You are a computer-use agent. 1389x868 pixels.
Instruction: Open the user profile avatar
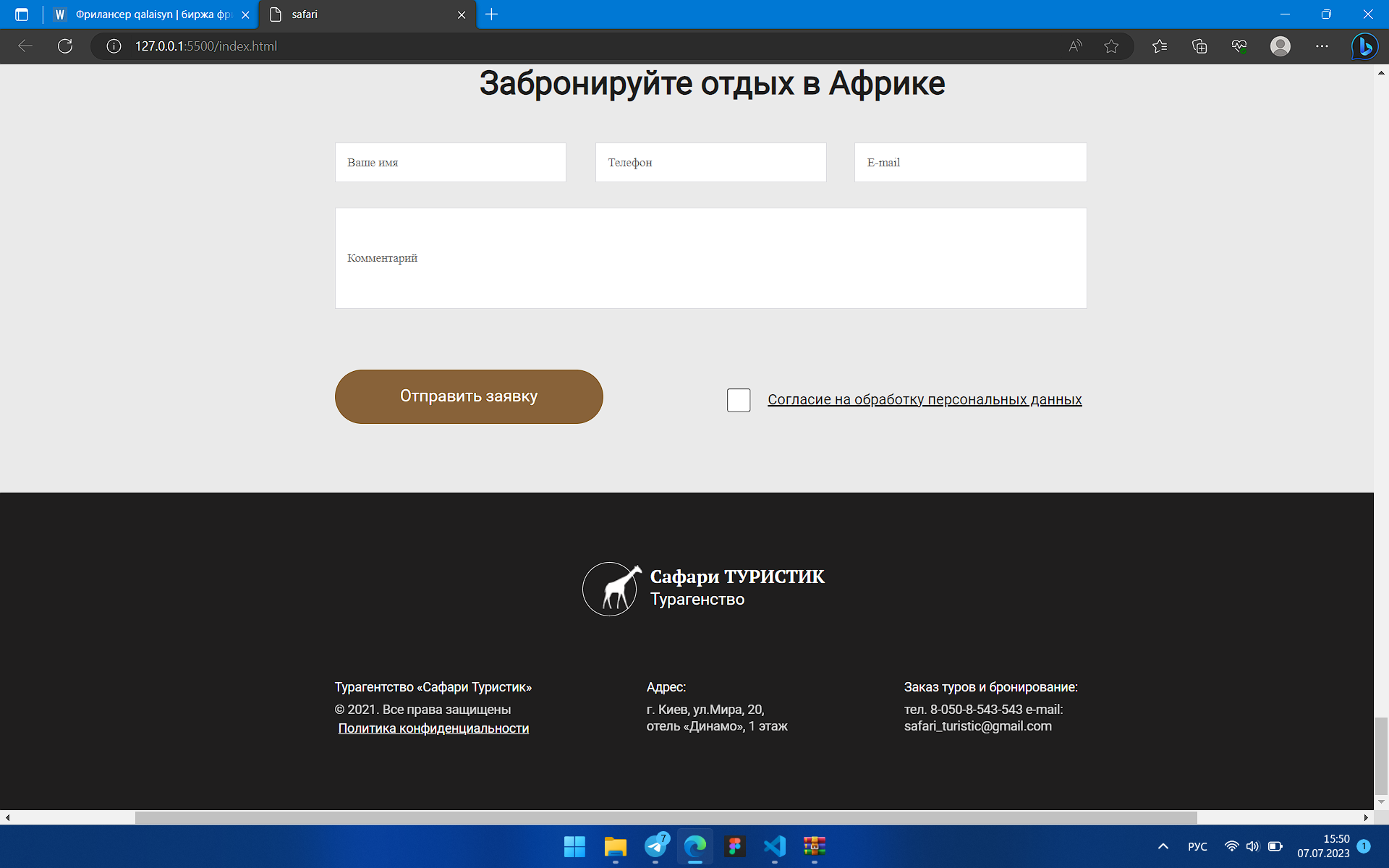coord(1280,46)
